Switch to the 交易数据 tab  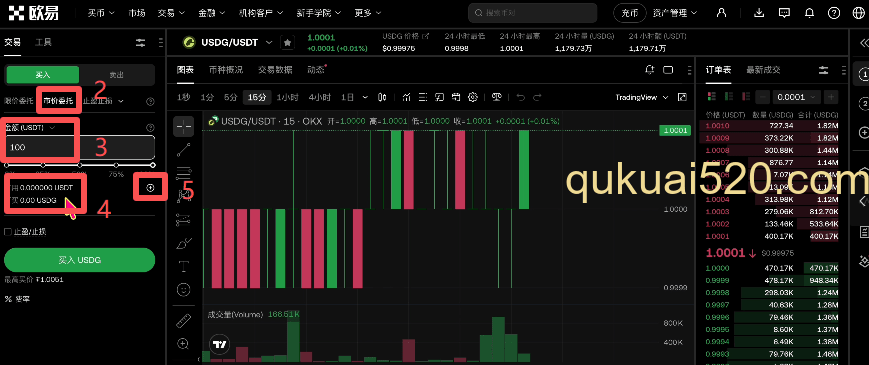pos(275,70)
